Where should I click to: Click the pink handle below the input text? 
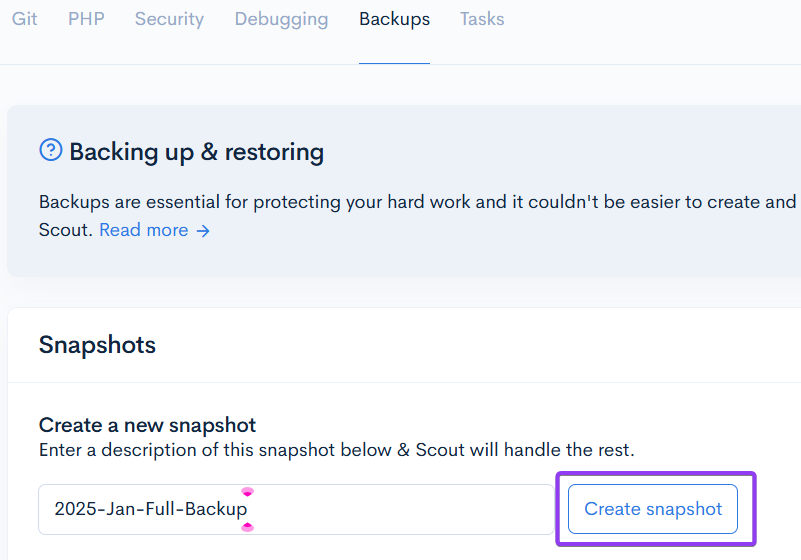[x=247, y=527]
